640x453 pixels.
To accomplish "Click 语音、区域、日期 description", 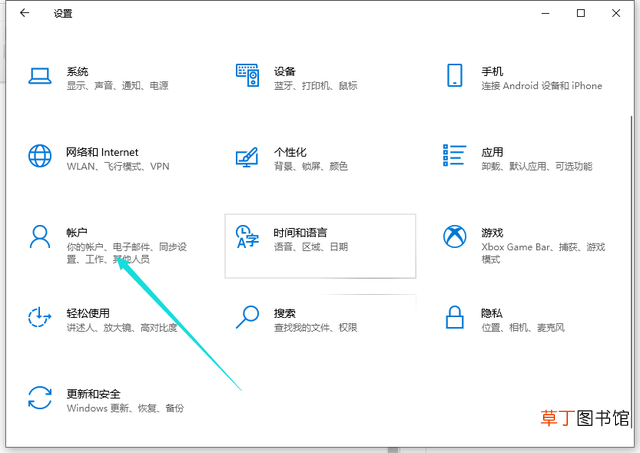I will click(311, 247).
